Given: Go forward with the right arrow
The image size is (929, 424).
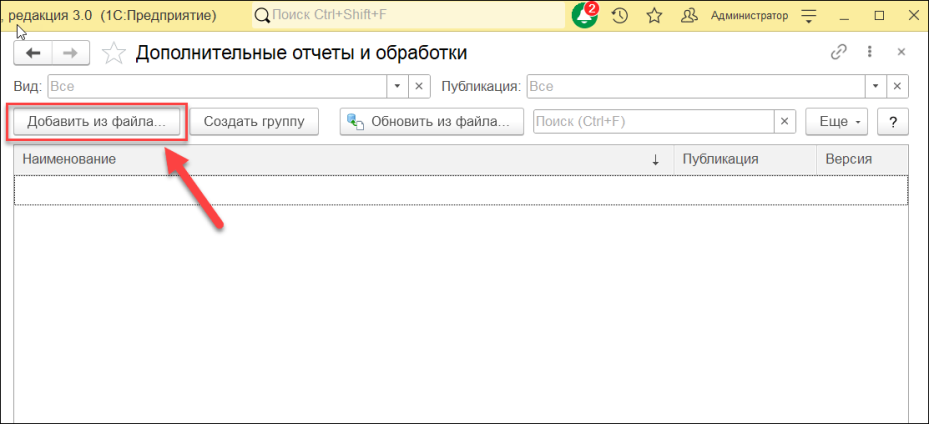Looking at the screenshot, I should click(x=71, y=53).
